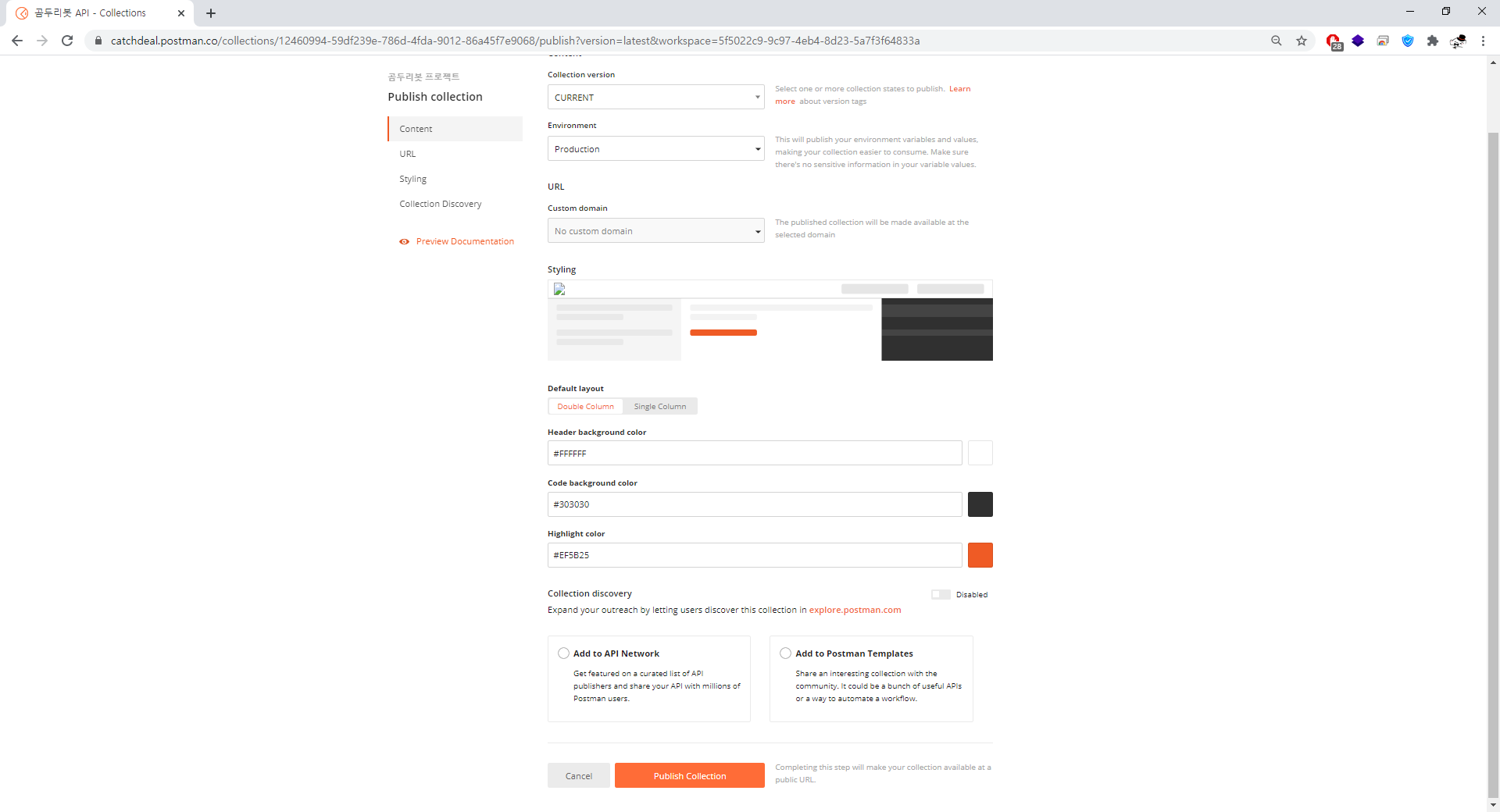
Task: Open the browser profile avatar
Action: 1458,41
